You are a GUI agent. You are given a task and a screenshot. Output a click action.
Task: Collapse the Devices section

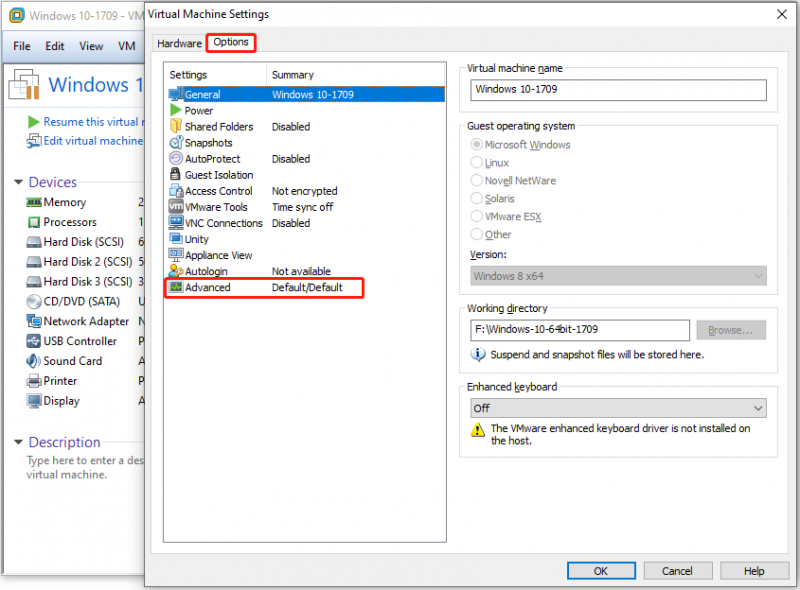coord(18,182)
